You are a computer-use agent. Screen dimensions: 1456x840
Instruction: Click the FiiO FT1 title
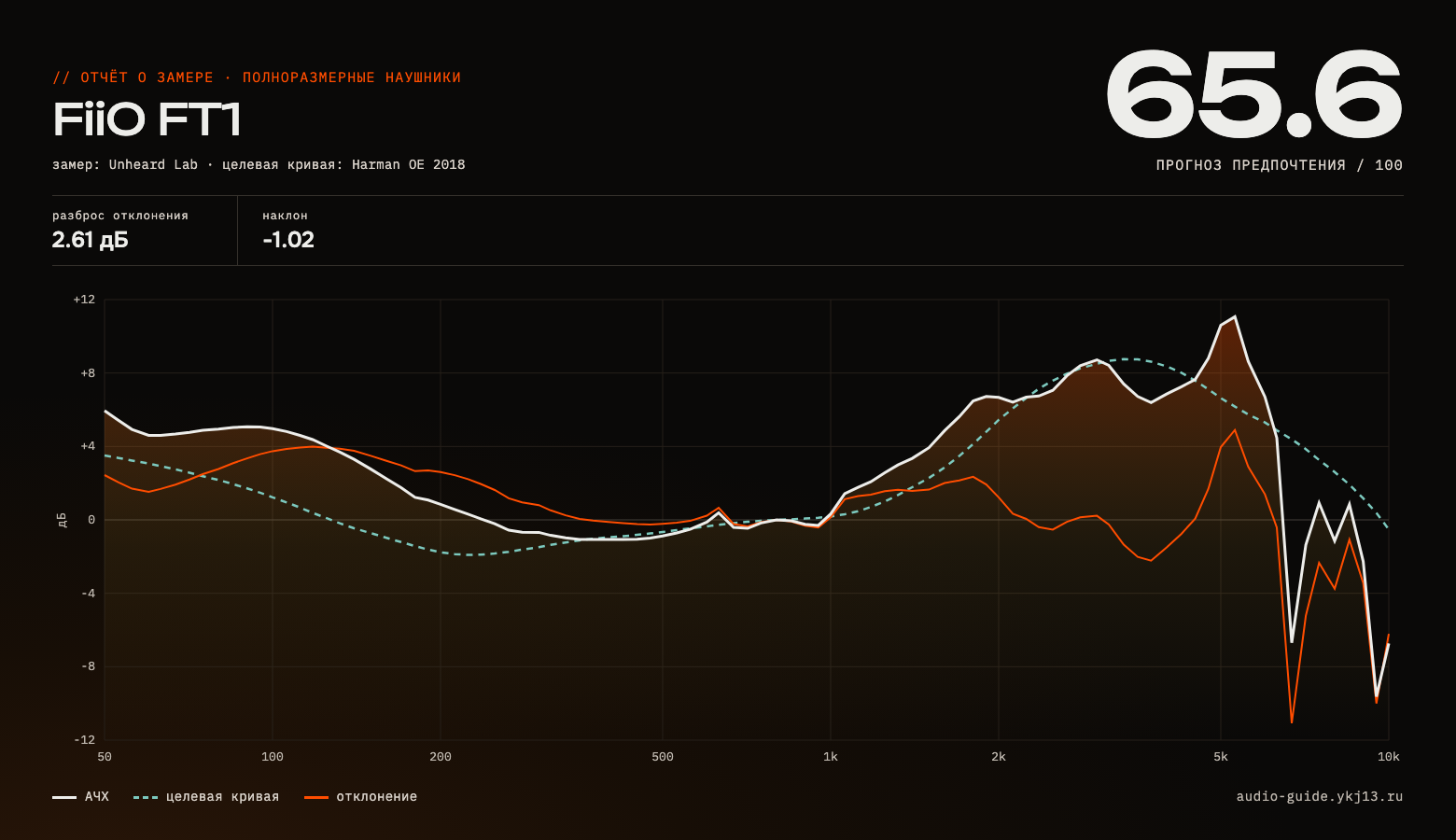coord(147,119)
